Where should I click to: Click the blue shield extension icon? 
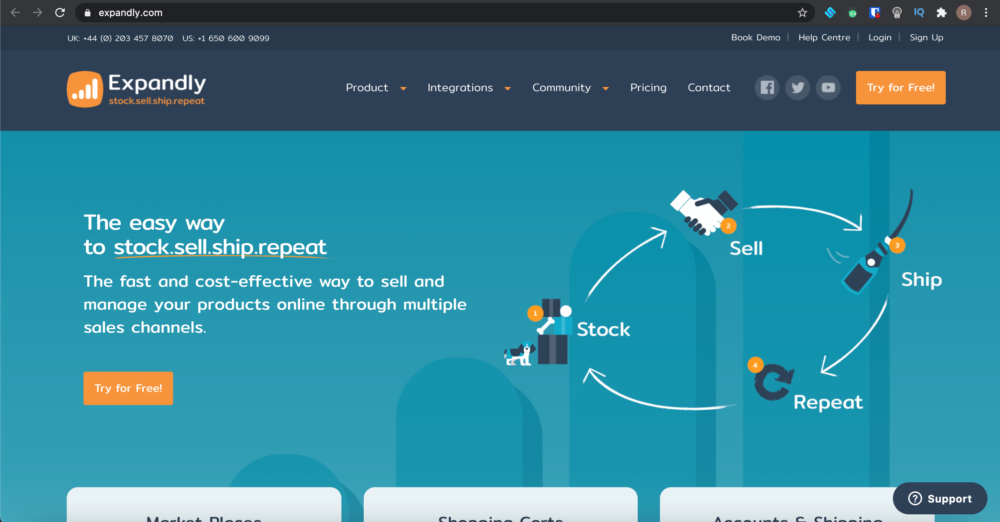(x=874, y=12)
